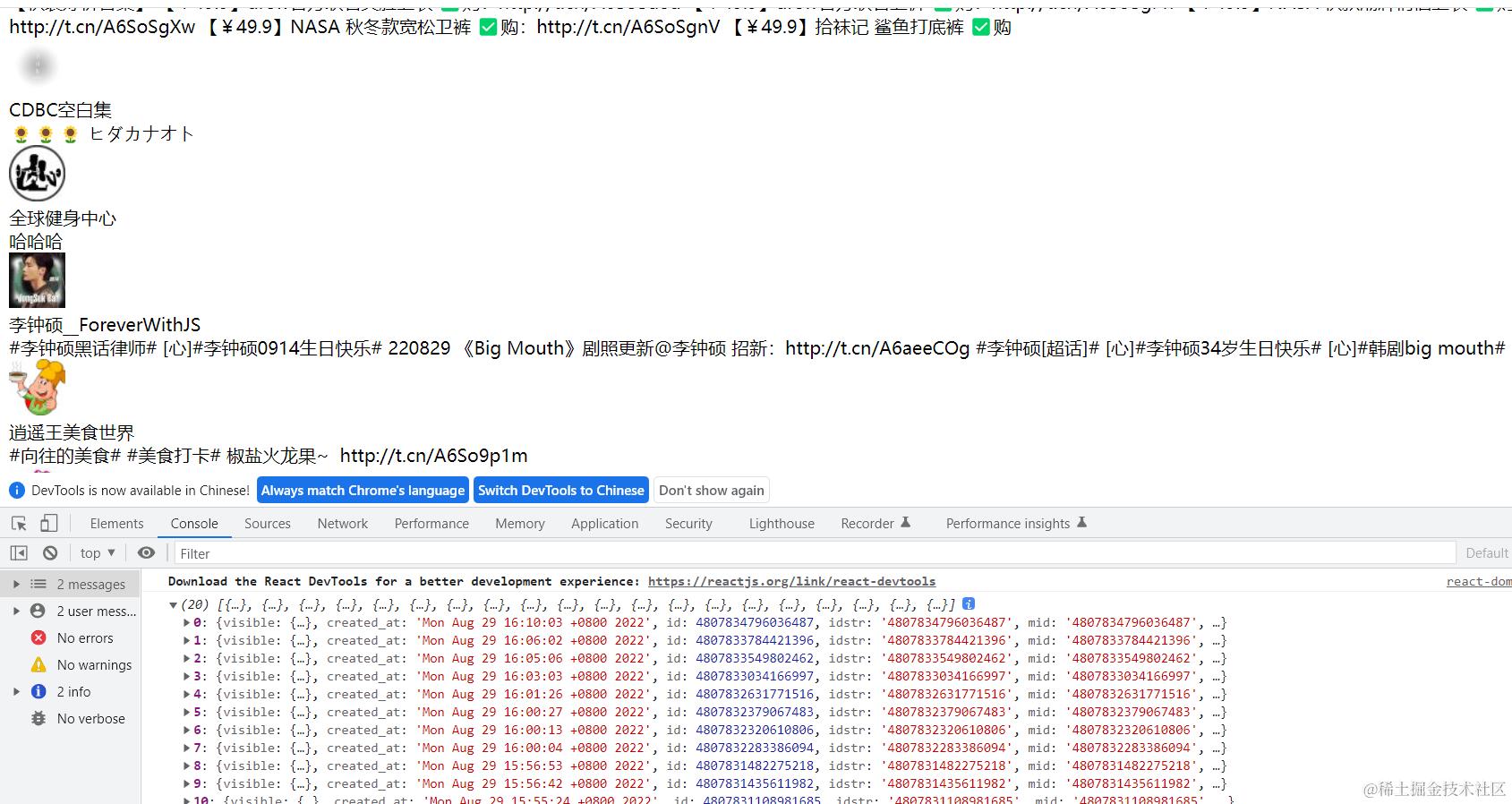Viewport: 1512px width, 804px height.
Task: Open the top JavaScript context dropdown
Action: (98, 553)
